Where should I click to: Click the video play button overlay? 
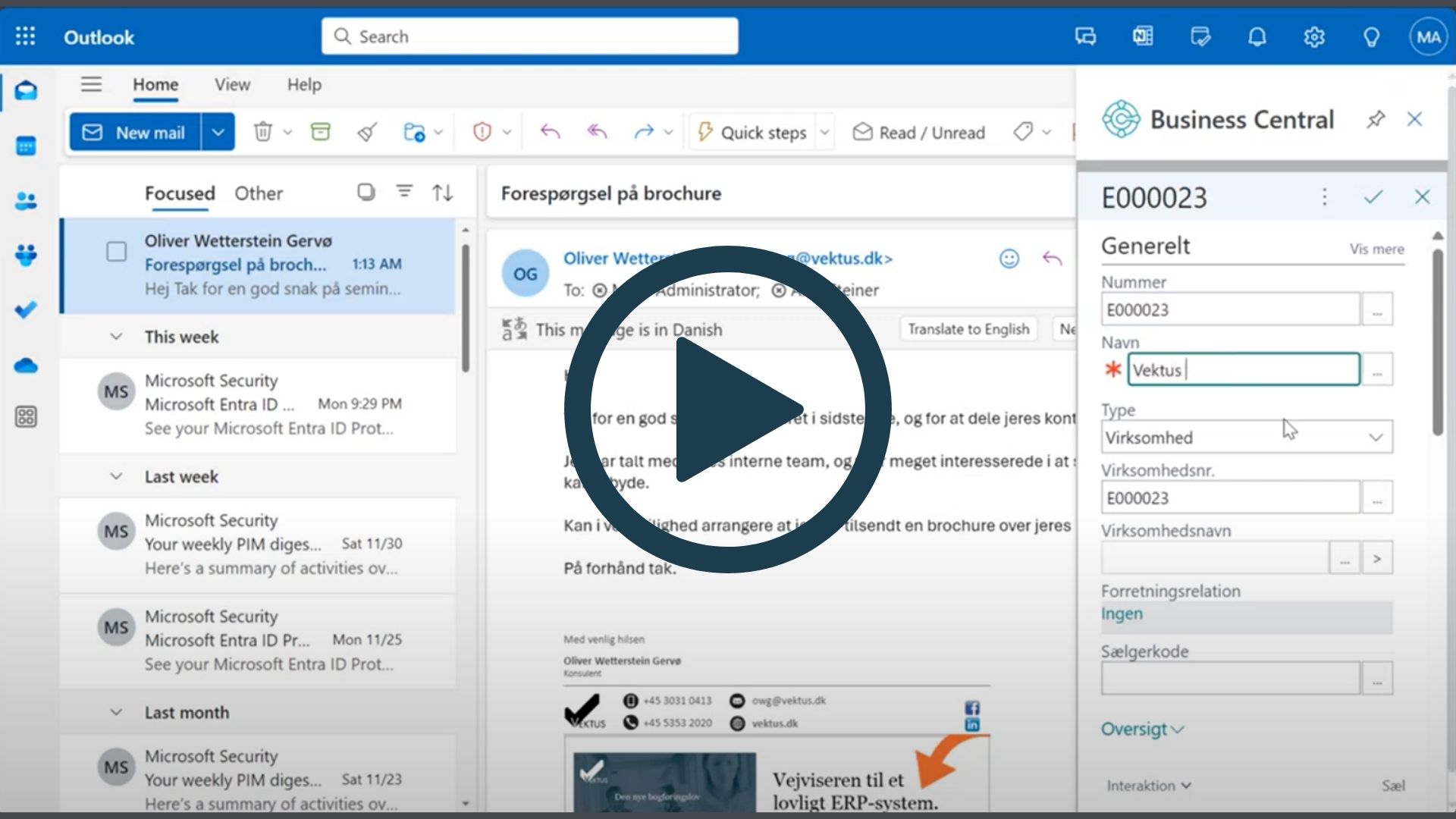coord(728,409)
